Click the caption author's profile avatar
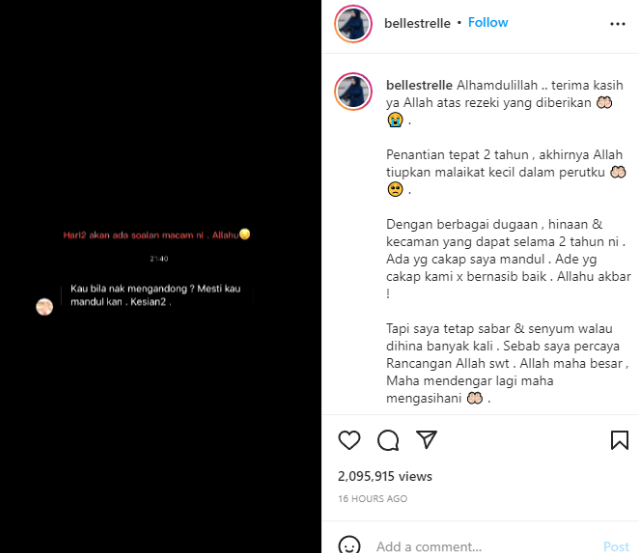The height and width of the screenshot is (553, 639). 353,92
